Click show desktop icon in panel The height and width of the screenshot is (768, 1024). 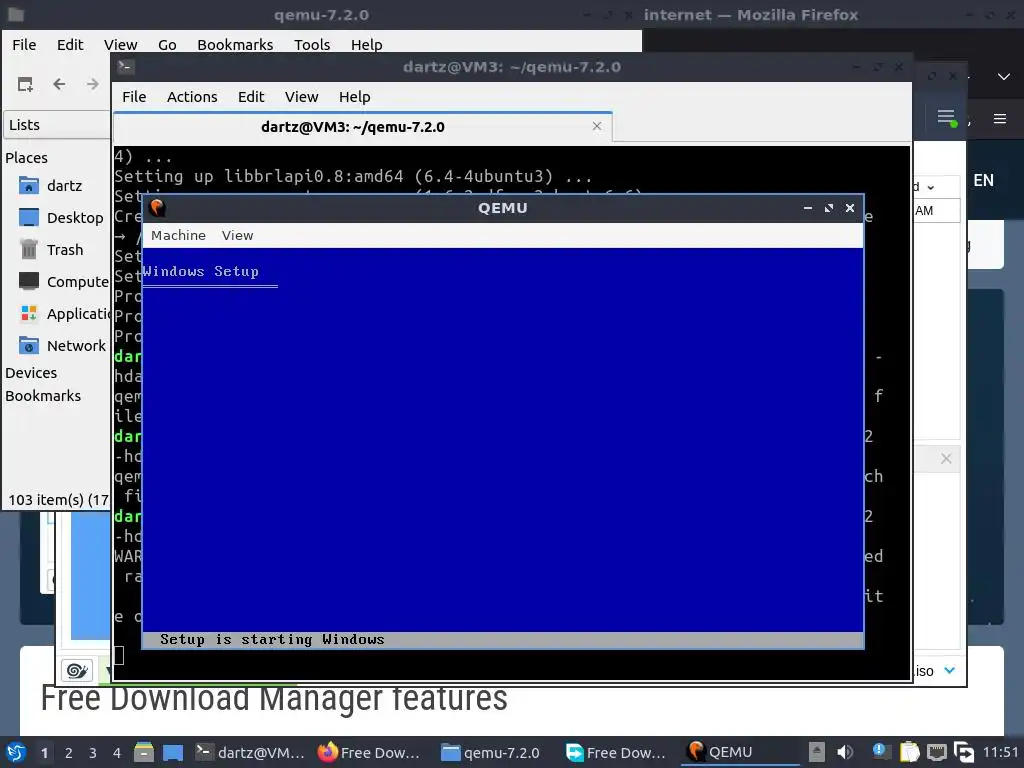(x=173, y=752)
